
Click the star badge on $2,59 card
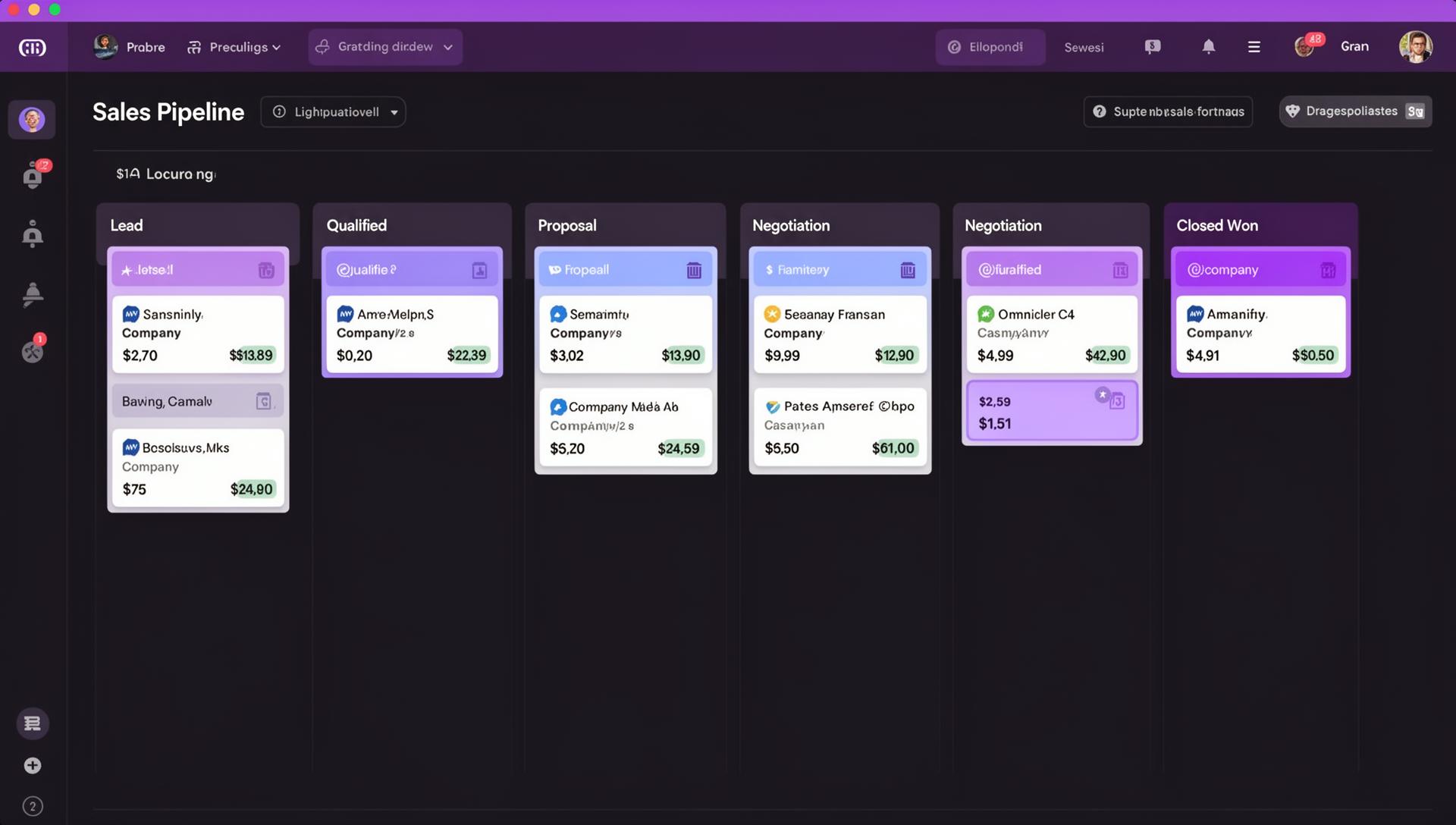click(x=1103, y=394)
